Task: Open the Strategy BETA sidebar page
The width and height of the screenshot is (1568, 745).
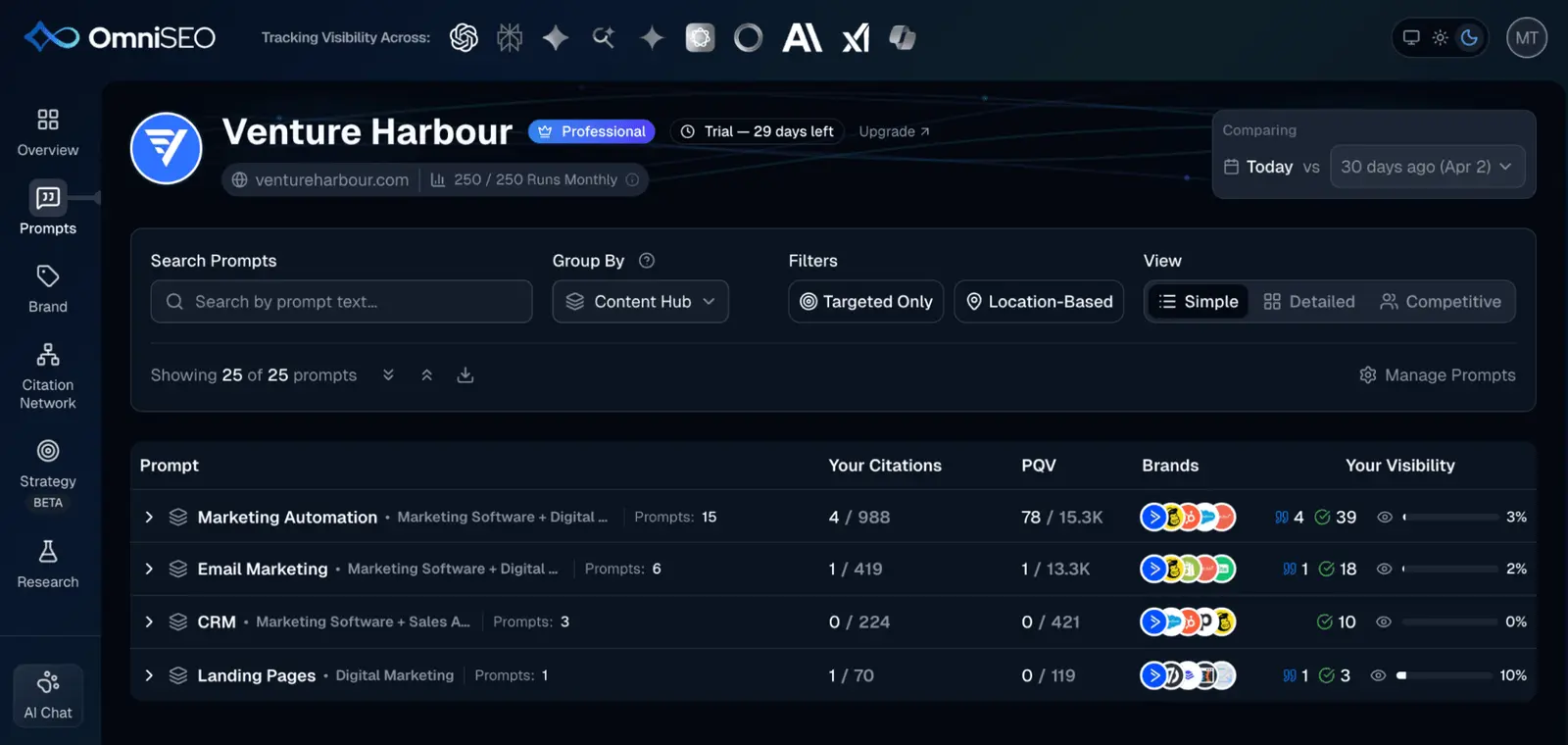Action: click(x=48, y=474)
